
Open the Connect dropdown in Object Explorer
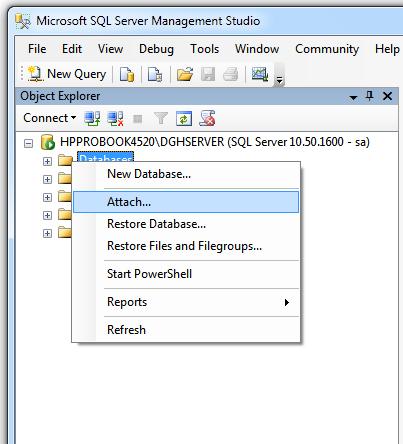[50, 118]
